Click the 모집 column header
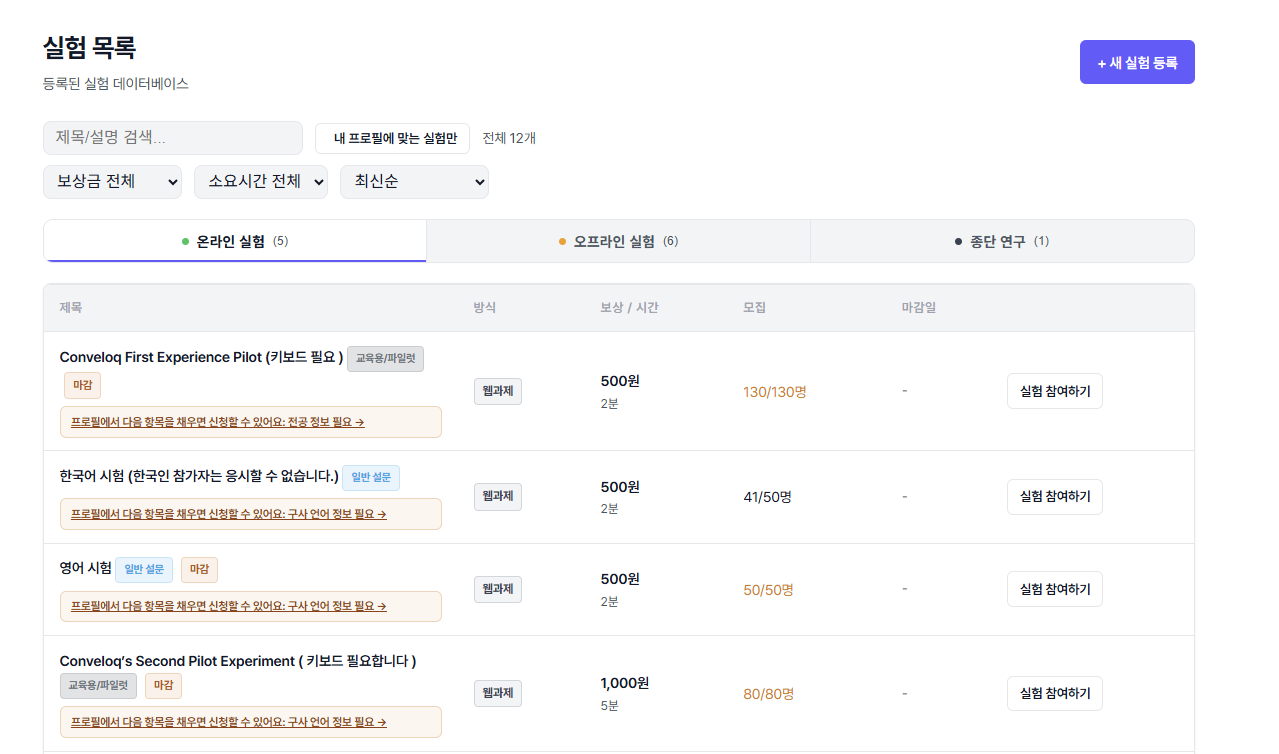Viewport: 1279px width, 754px height. (x=754, y=307)
